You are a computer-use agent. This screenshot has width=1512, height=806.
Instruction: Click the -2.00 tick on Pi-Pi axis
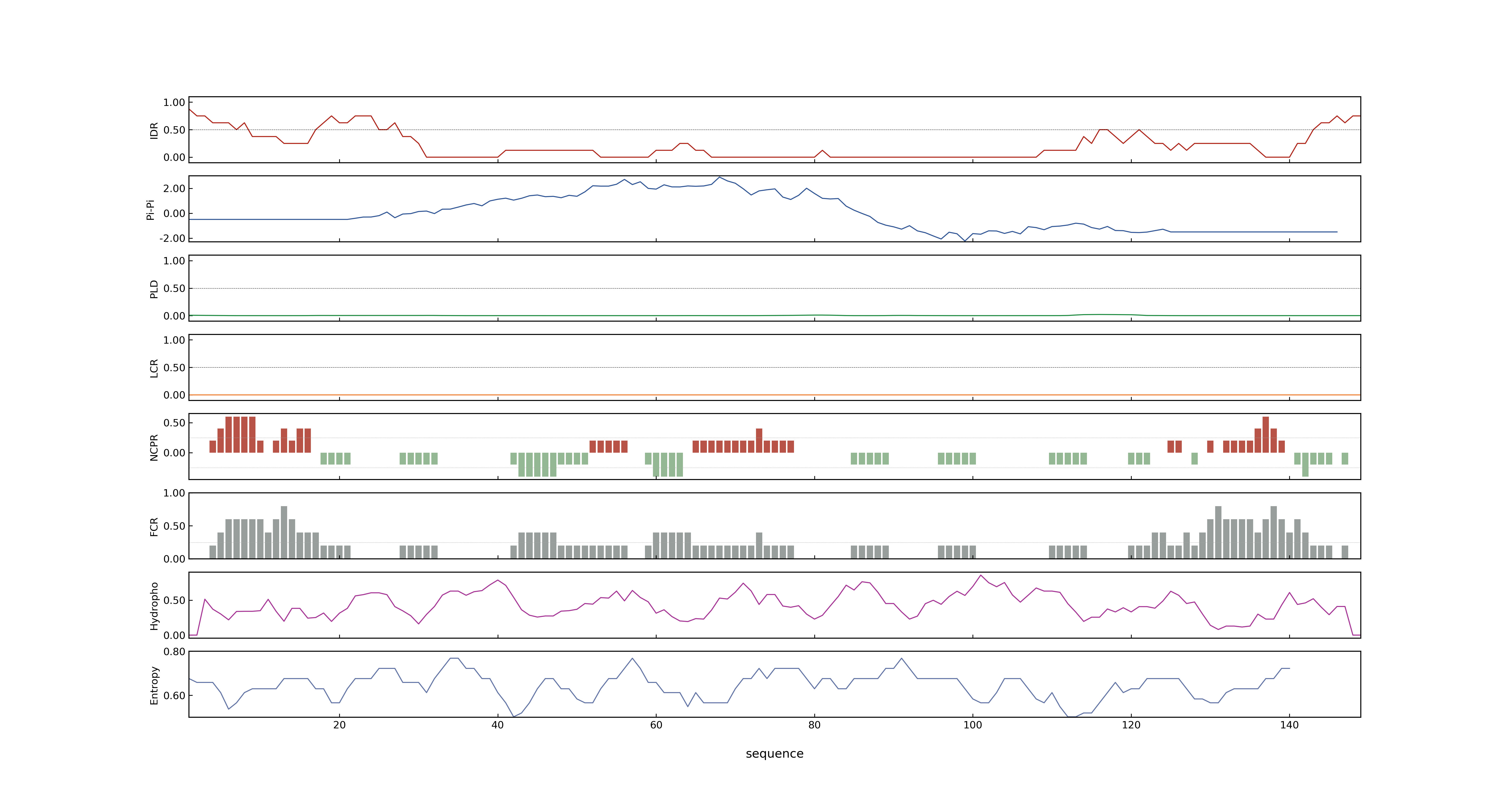pos(172,238)
